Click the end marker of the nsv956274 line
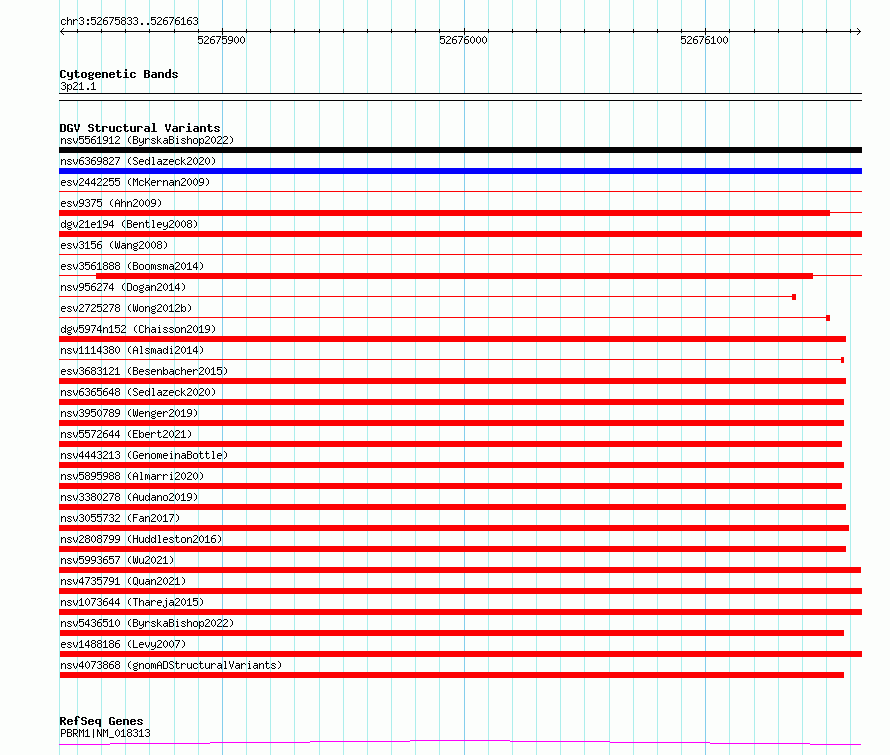 click(x=794, y=297)
